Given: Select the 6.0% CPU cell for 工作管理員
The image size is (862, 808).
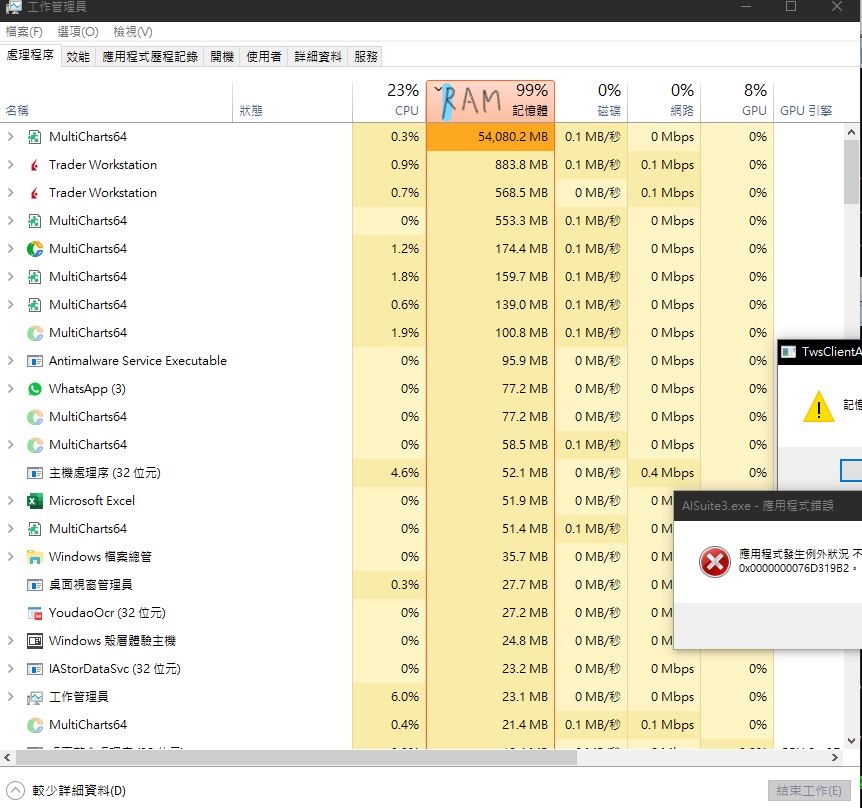Looking at the screenshot, I should tap(389, 697).
